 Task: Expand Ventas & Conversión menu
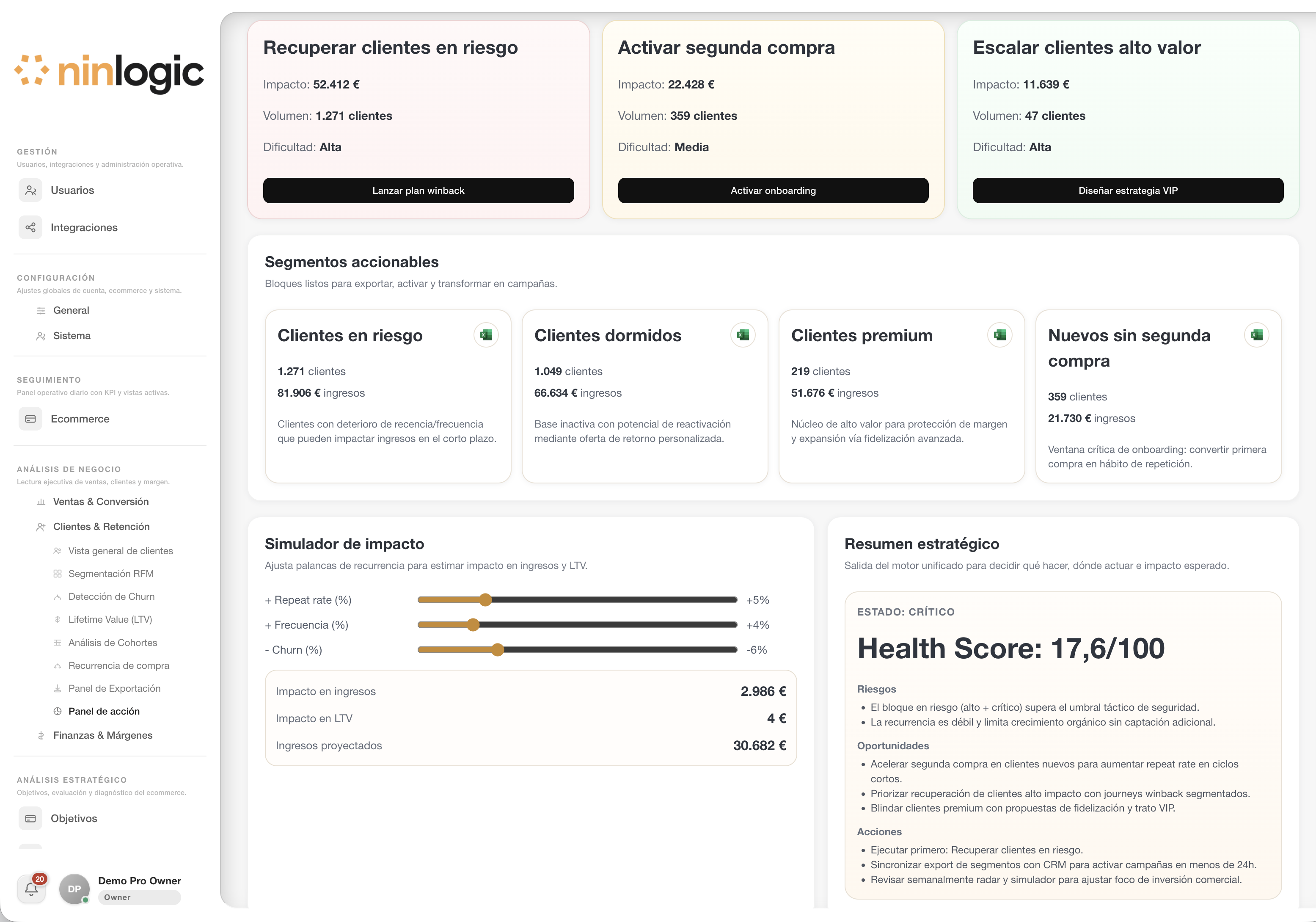point(101,502)
